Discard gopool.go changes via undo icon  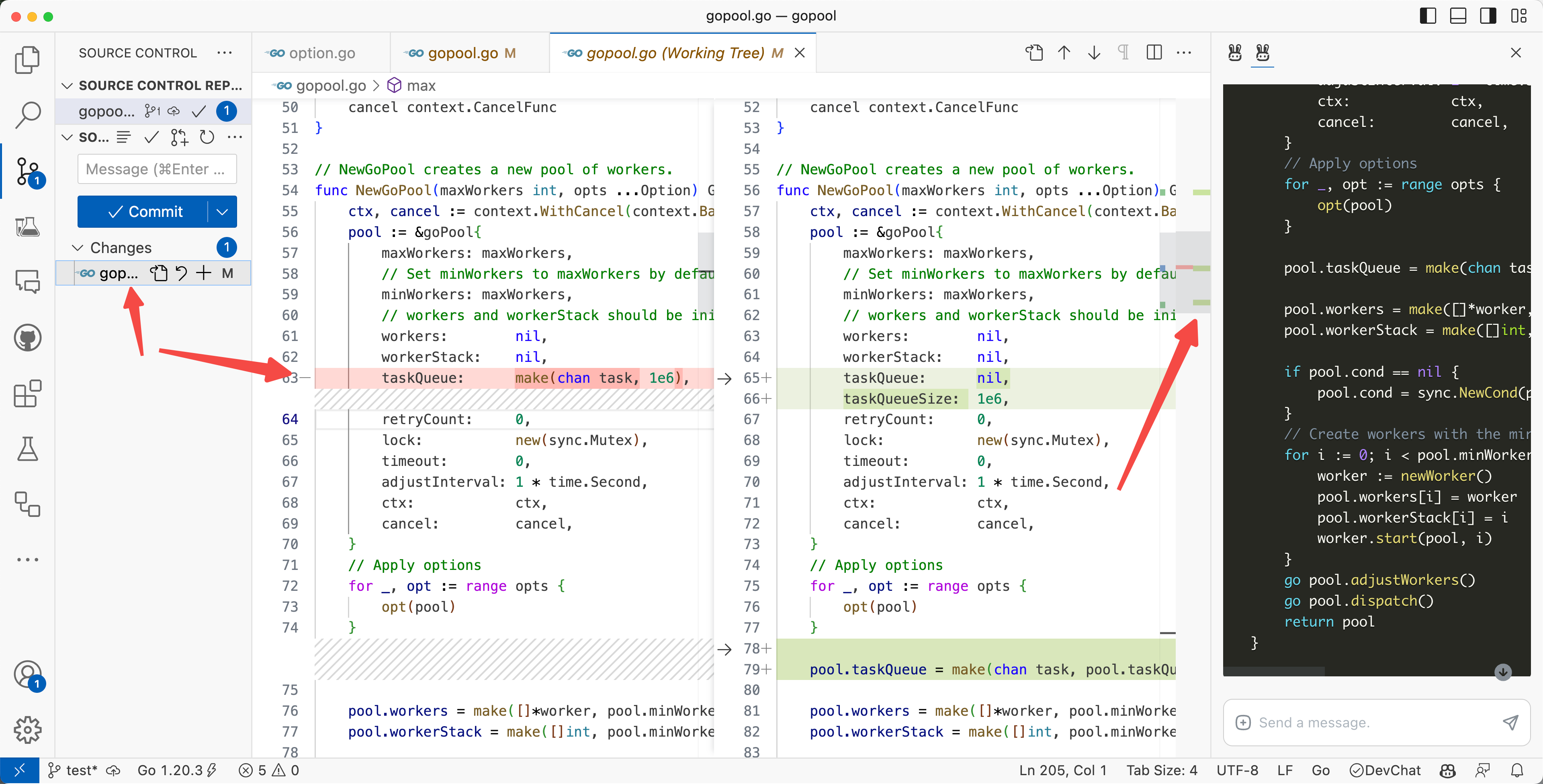pyautogui.click(x=182, y=273)
